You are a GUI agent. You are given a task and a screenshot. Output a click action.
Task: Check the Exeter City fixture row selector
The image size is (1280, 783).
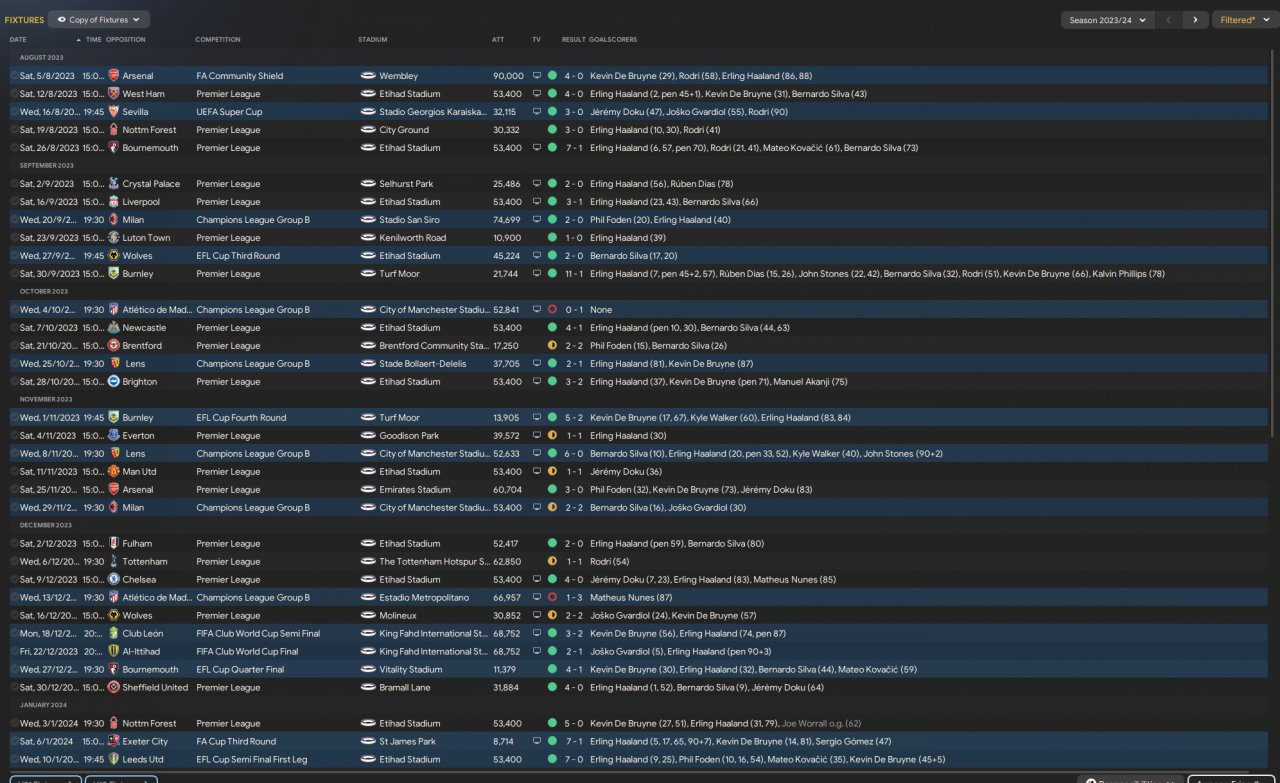14,742
